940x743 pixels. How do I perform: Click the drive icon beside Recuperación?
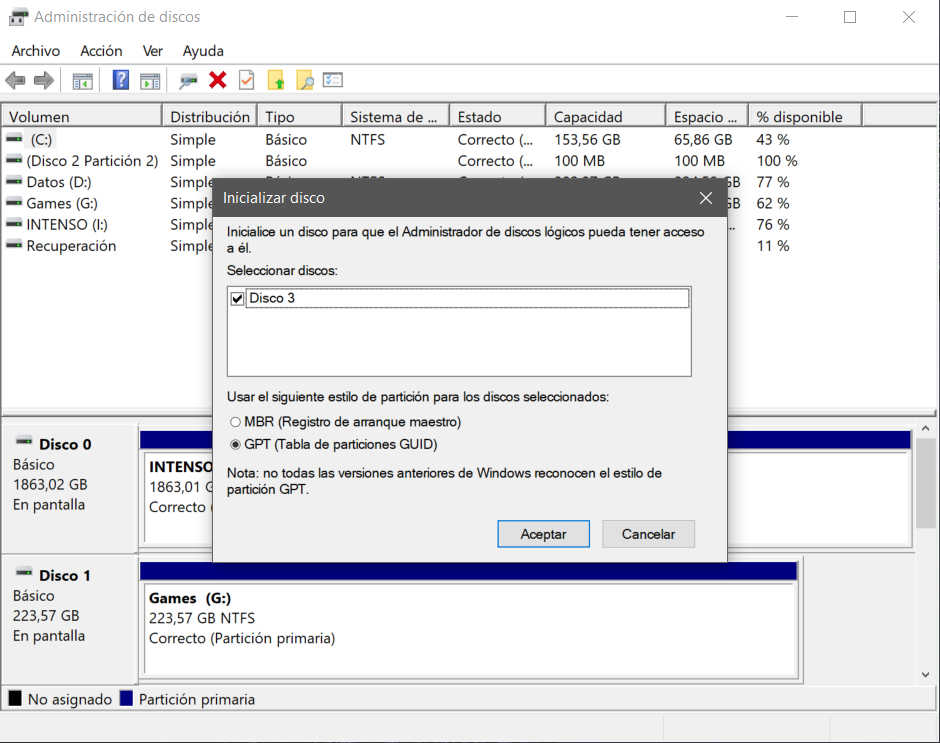coord(14,245)
